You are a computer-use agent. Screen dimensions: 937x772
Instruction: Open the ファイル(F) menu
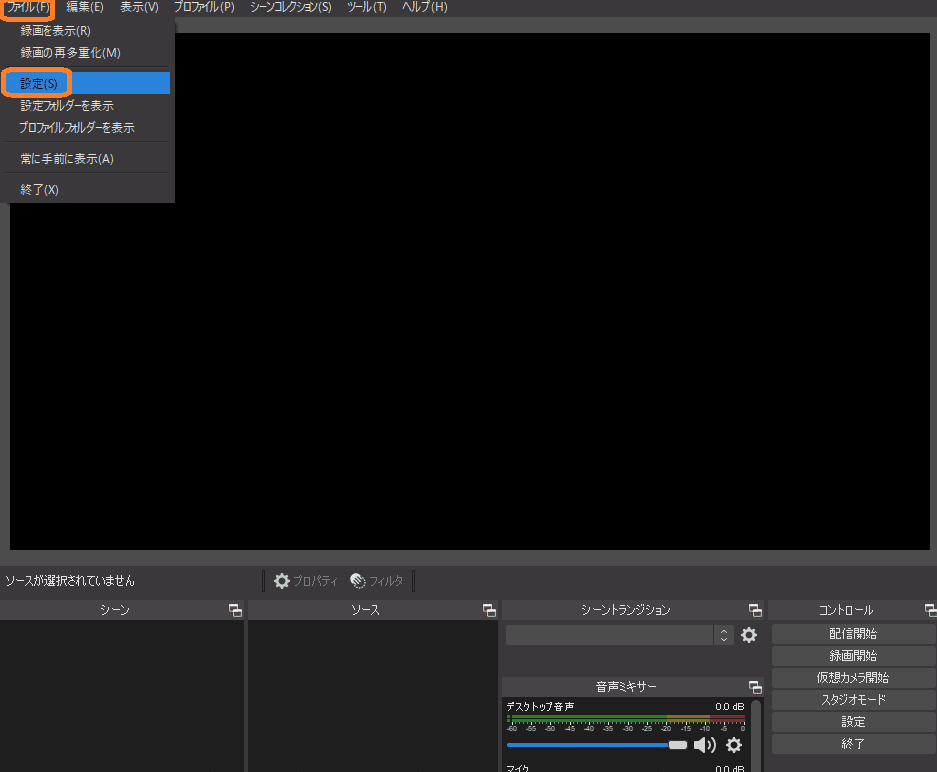[x=28, y=7]
